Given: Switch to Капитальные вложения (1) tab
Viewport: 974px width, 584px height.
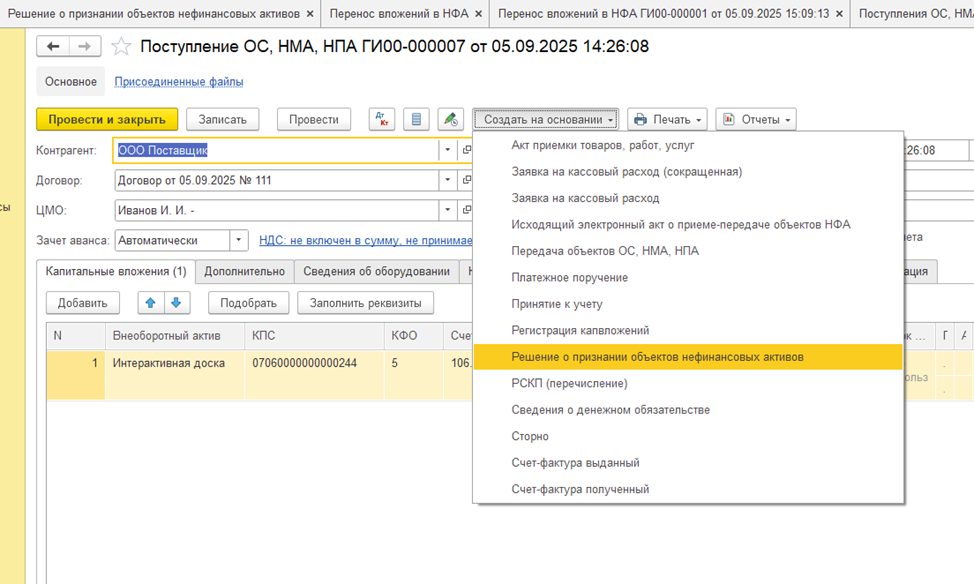Looking at the screenshot, I should 116,271.
